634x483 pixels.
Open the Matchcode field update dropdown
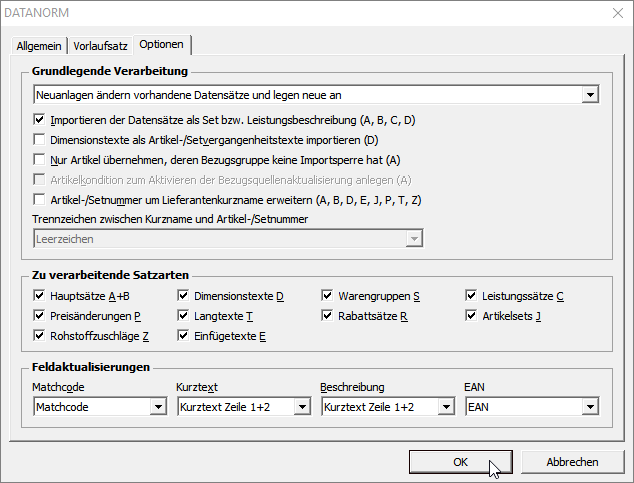[157, 407]
